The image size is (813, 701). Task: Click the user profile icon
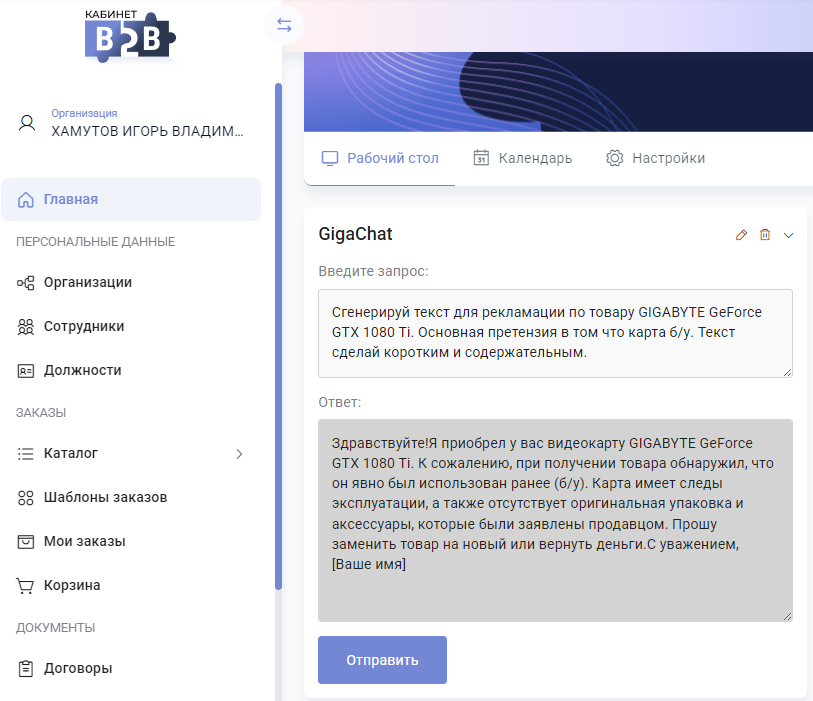pyautogui.click(x=27, y=123)
